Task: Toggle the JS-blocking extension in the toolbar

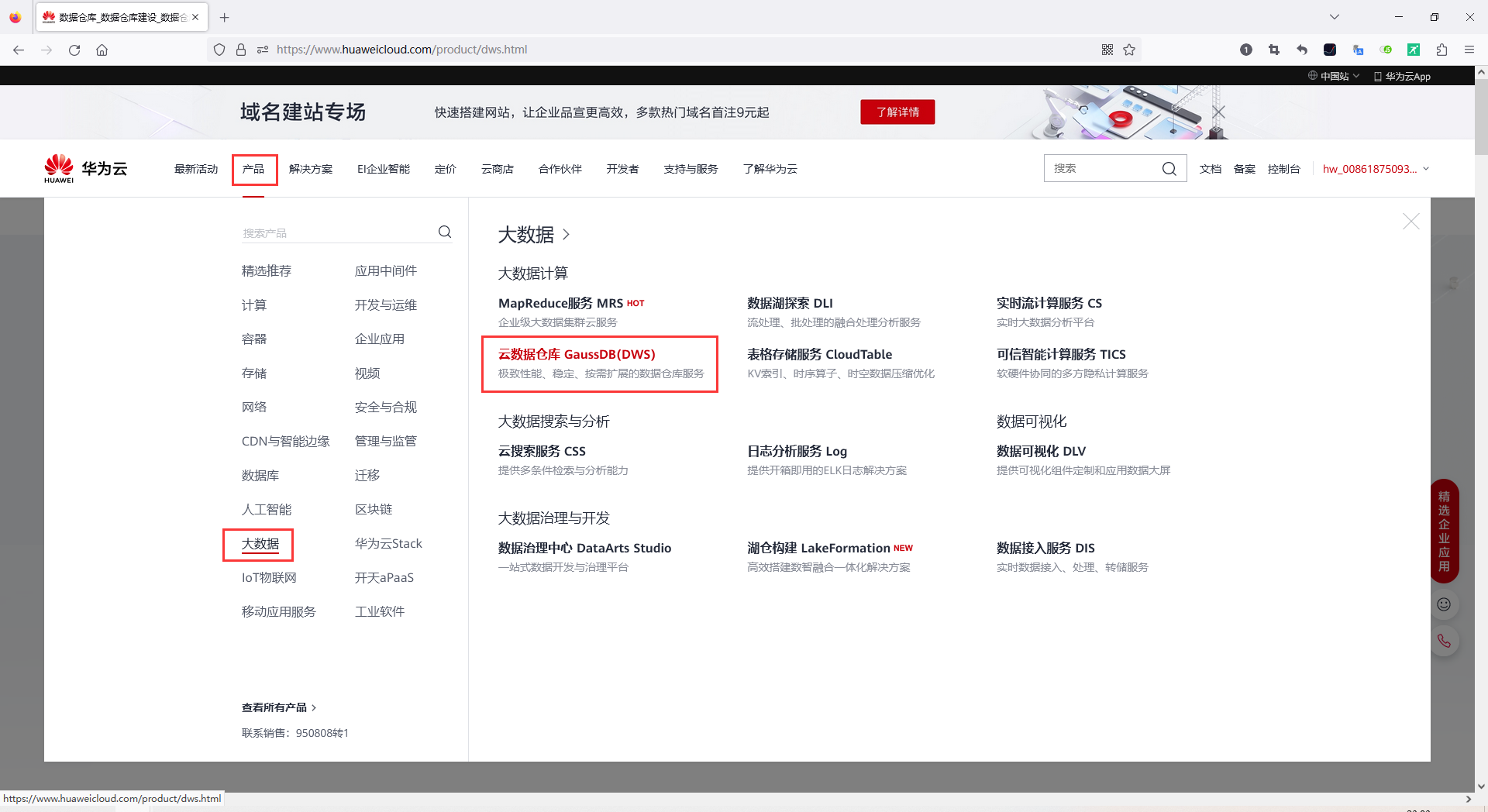Action: point(1386,50)
